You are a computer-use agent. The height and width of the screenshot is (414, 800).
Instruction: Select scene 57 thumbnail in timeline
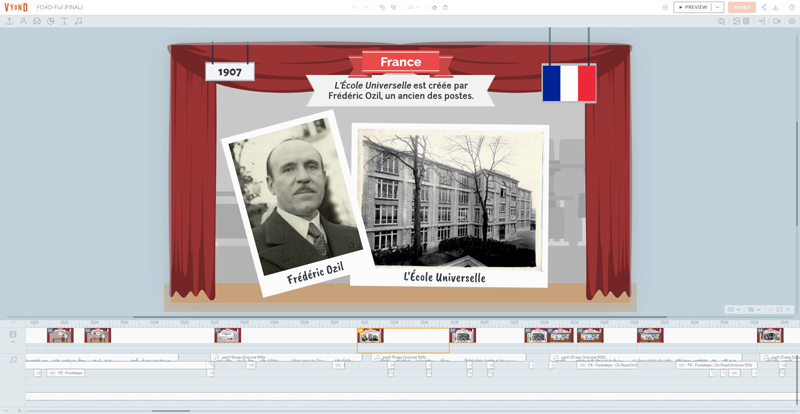point(228,335)
